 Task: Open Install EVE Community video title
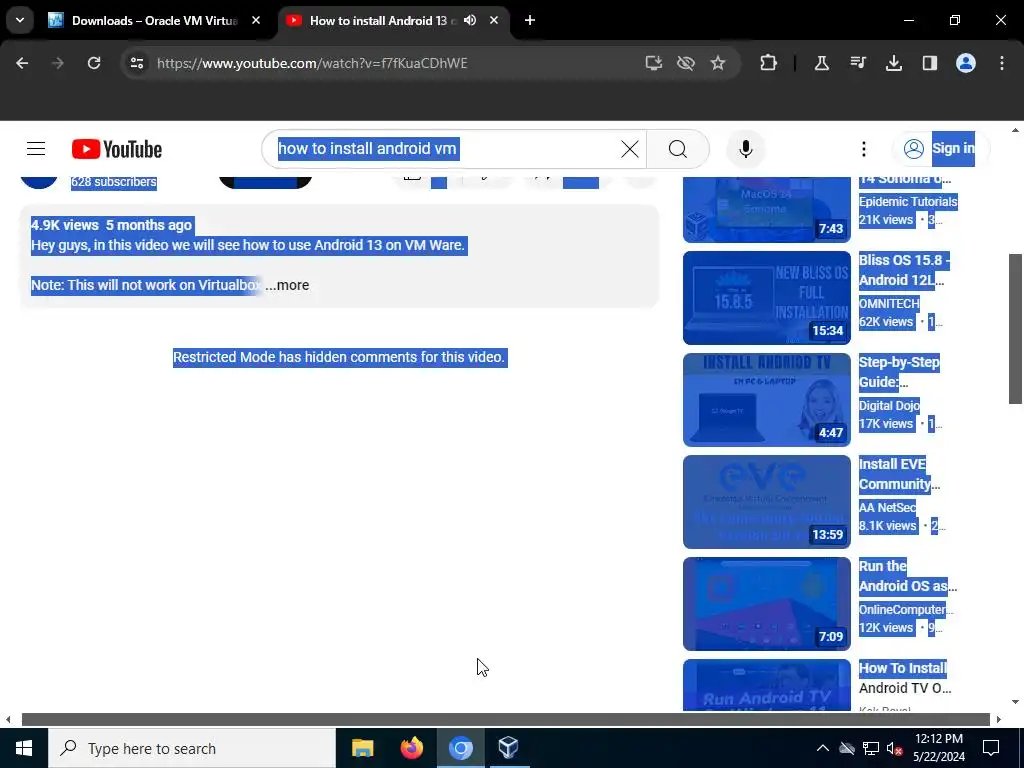[899, 473]
